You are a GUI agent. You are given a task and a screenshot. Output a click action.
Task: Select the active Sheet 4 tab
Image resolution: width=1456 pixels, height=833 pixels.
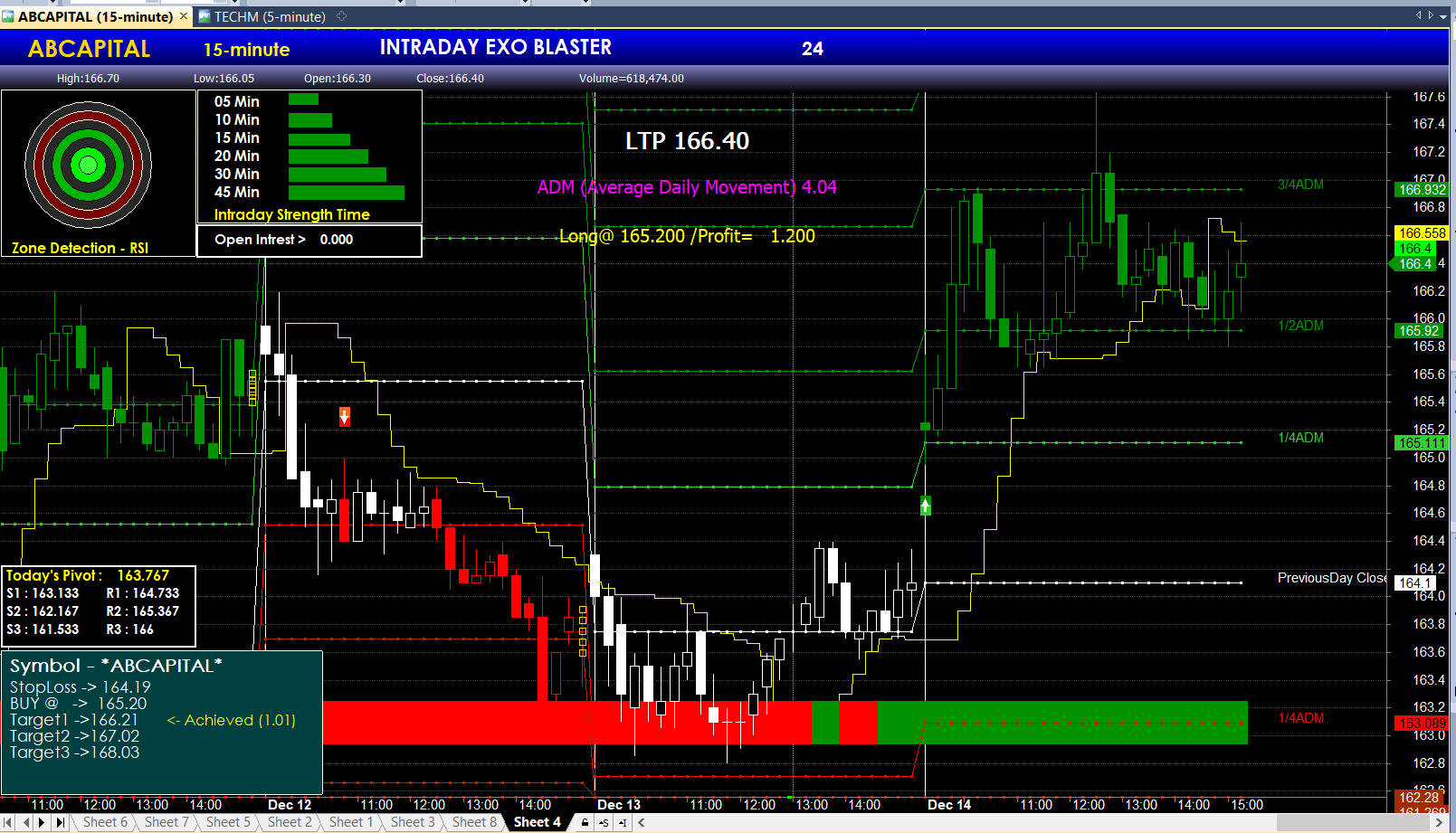point(537,822)
